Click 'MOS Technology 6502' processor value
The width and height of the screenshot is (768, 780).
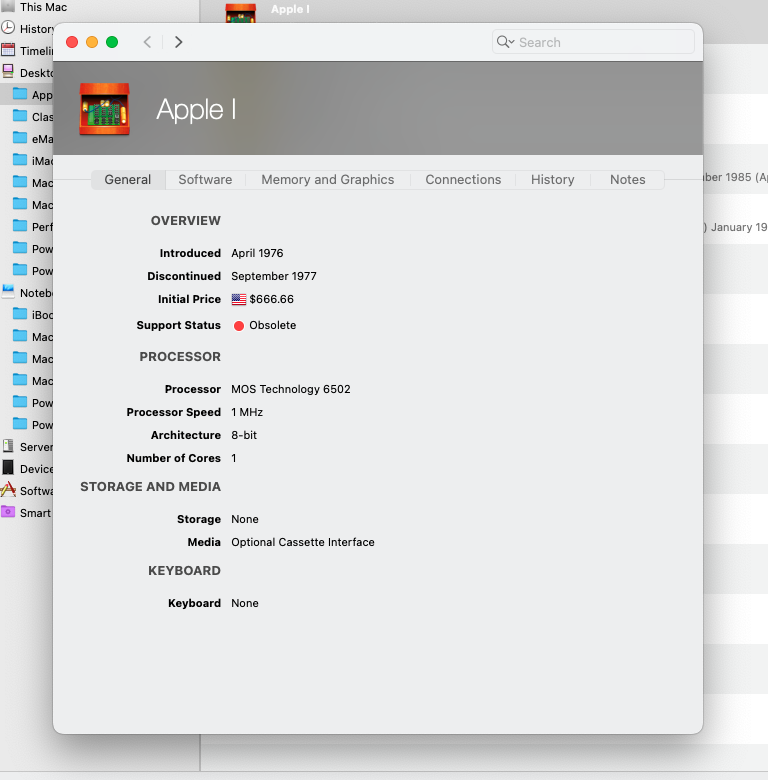point(290,389)
